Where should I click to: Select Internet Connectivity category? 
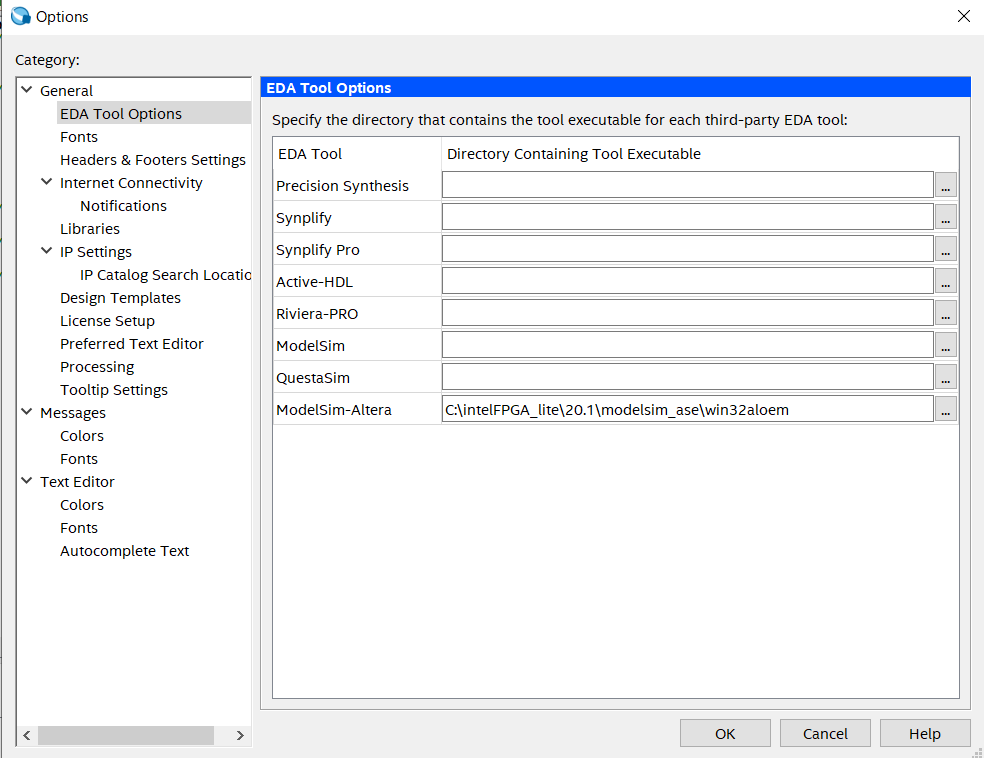[131, 183]
